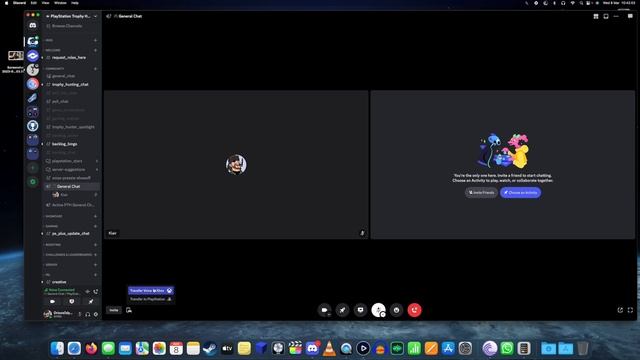Share screen from voice connected panel
This screenshot has height=360, width=640.
pyautogui.click(x=71, y=302)
